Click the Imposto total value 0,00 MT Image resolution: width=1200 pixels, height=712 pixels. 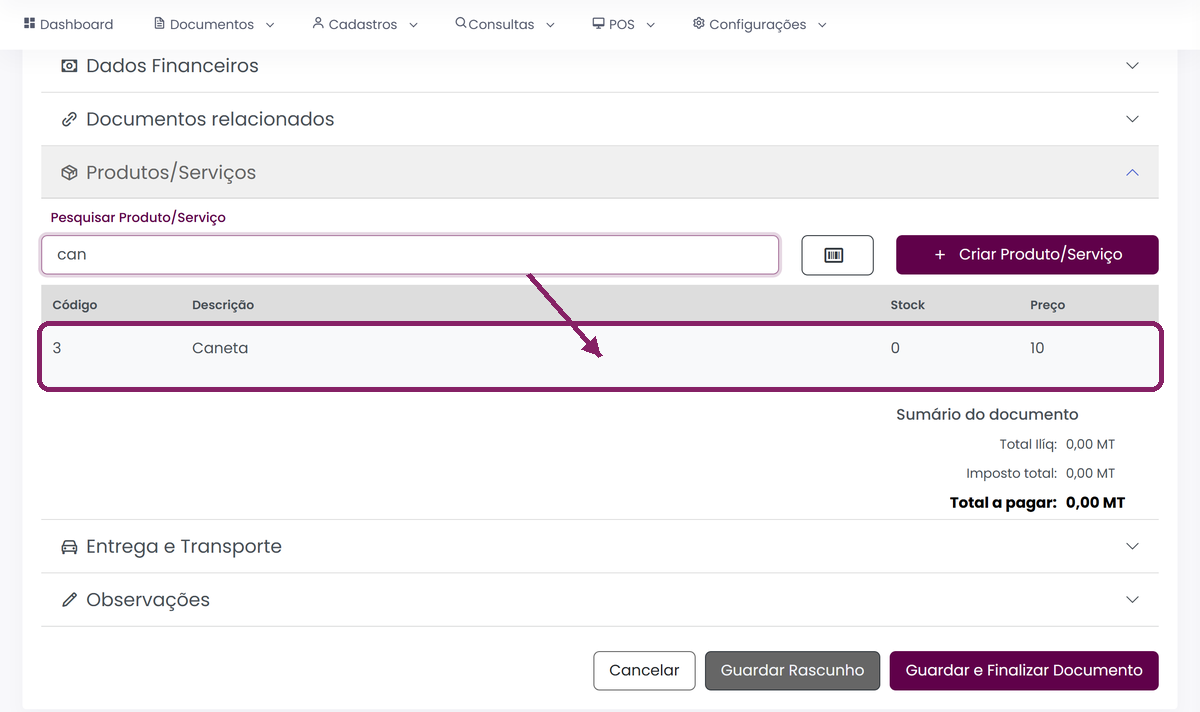[1090, 473]
